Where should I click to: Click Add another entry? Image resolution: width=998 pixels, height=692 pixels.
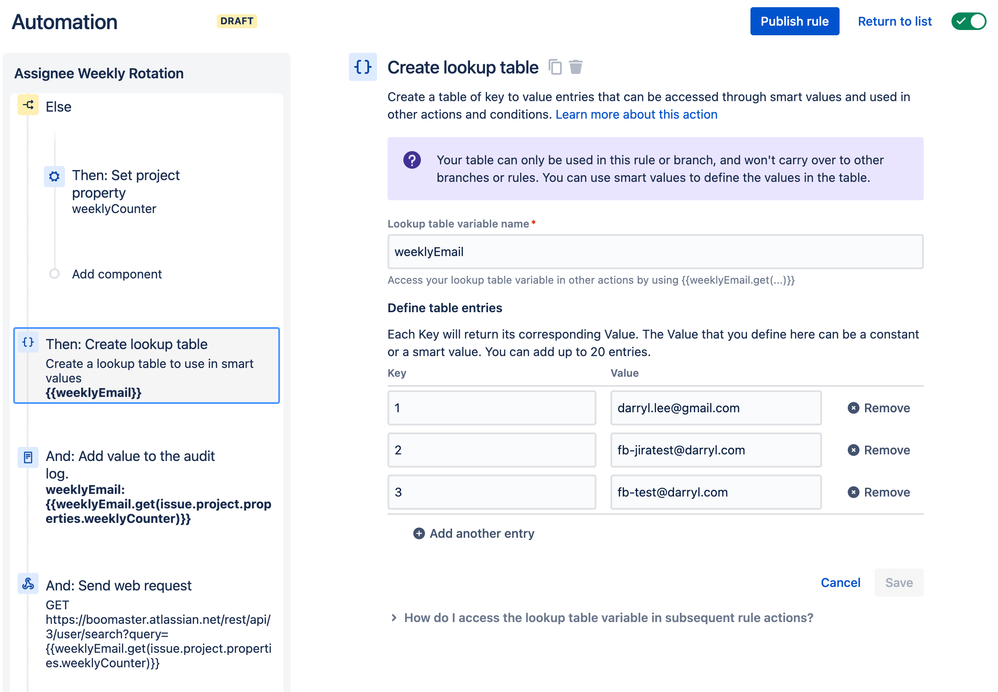point(474,533)
